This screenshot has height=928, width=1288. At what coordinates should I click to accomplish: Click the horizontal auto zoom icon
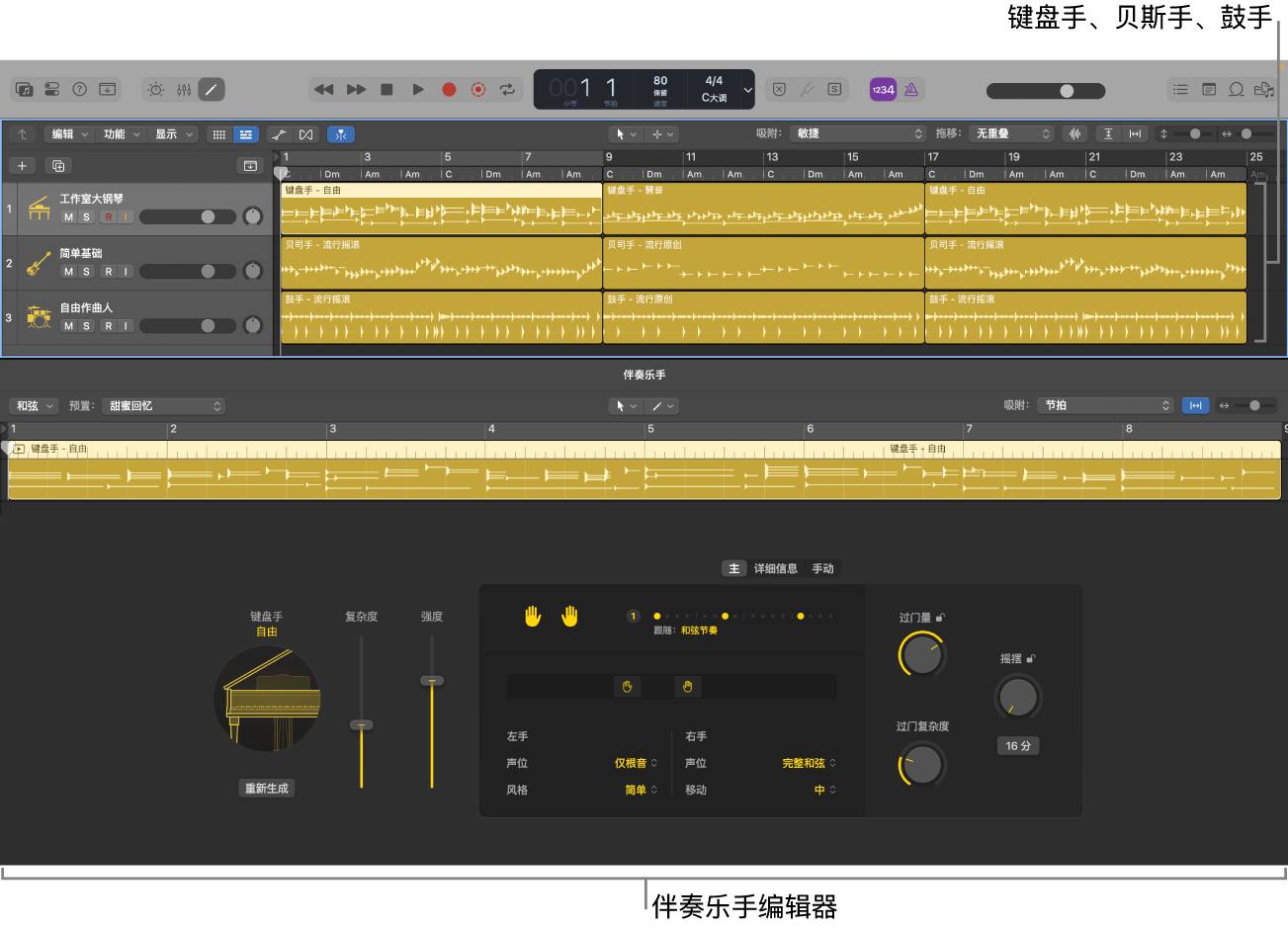pos(1135,133)
